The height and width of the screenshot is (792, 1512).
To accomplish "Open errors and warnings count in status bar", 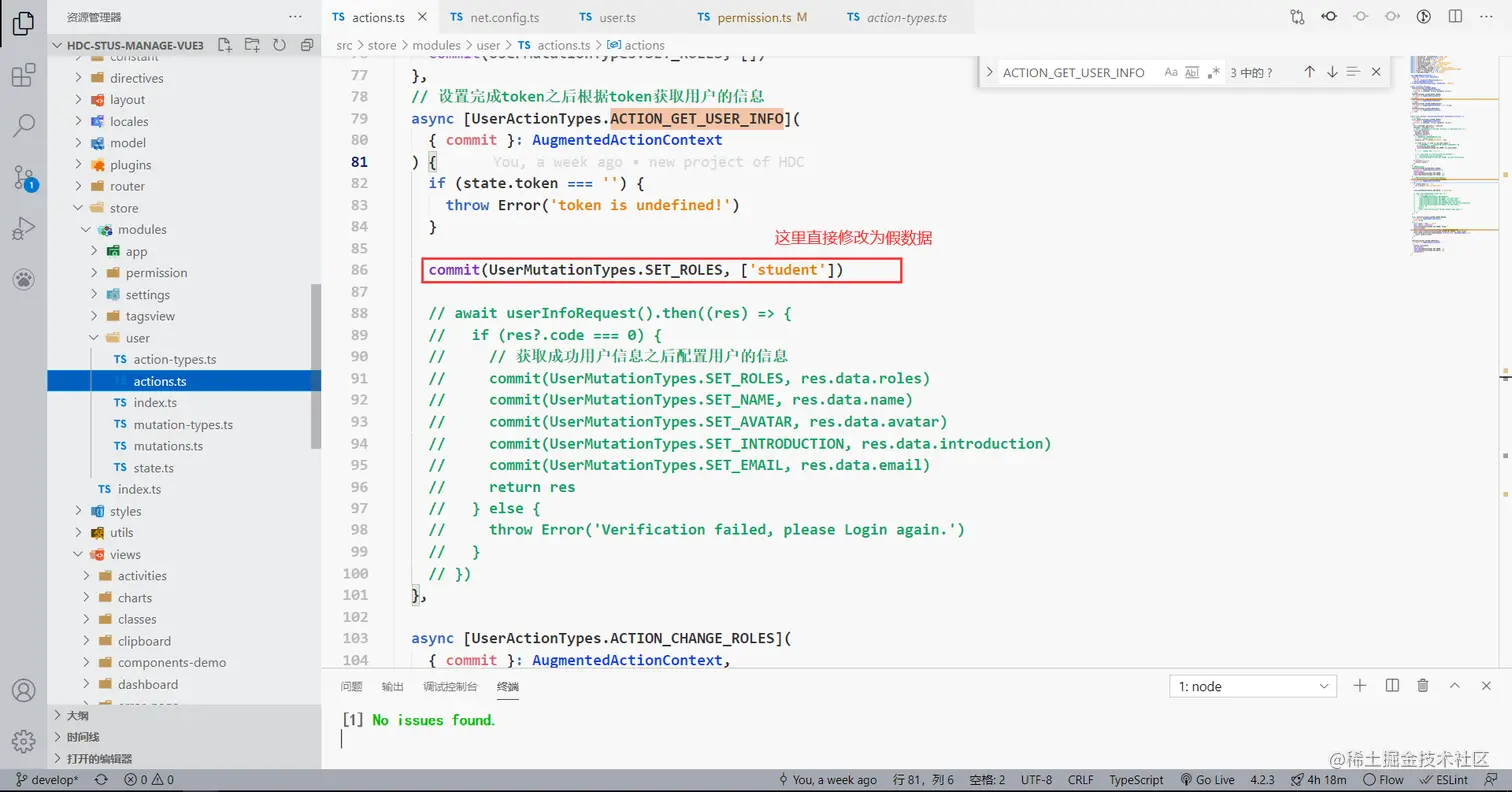I will tap(149, 780).
